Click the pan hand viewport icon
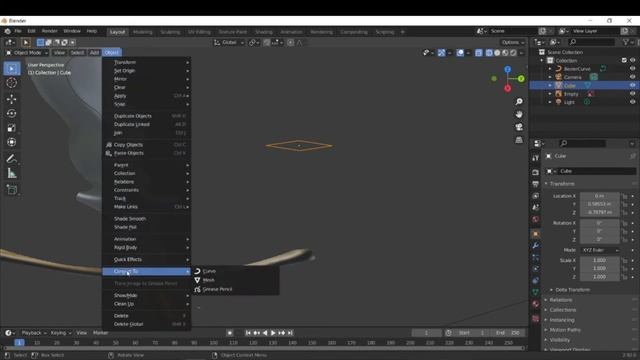Viewport: 640px width, 360px height. (519, 114)
